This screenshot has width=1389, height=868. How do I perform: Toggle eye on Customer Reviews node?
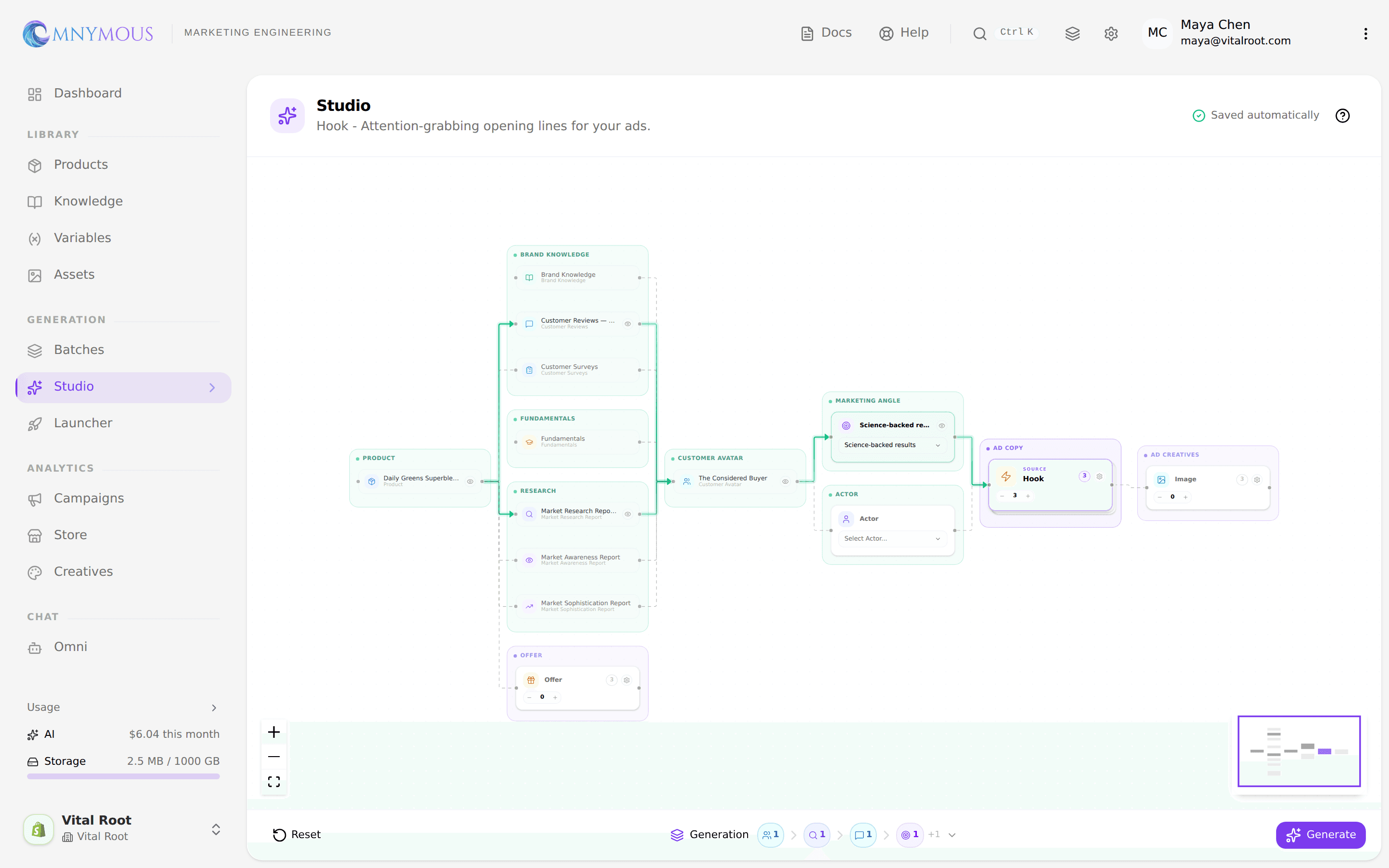pos(628,324)
